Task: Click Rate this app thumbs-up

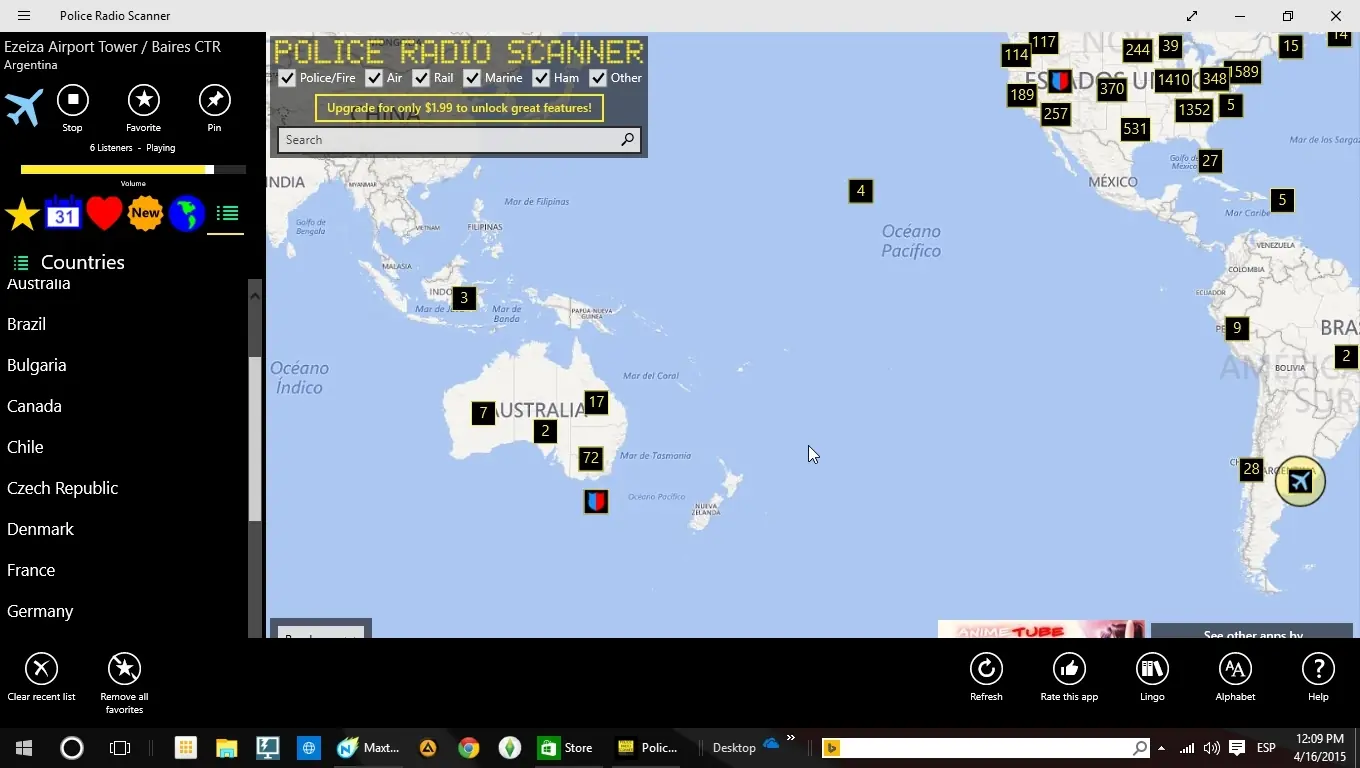Action: click(1069, 678)
